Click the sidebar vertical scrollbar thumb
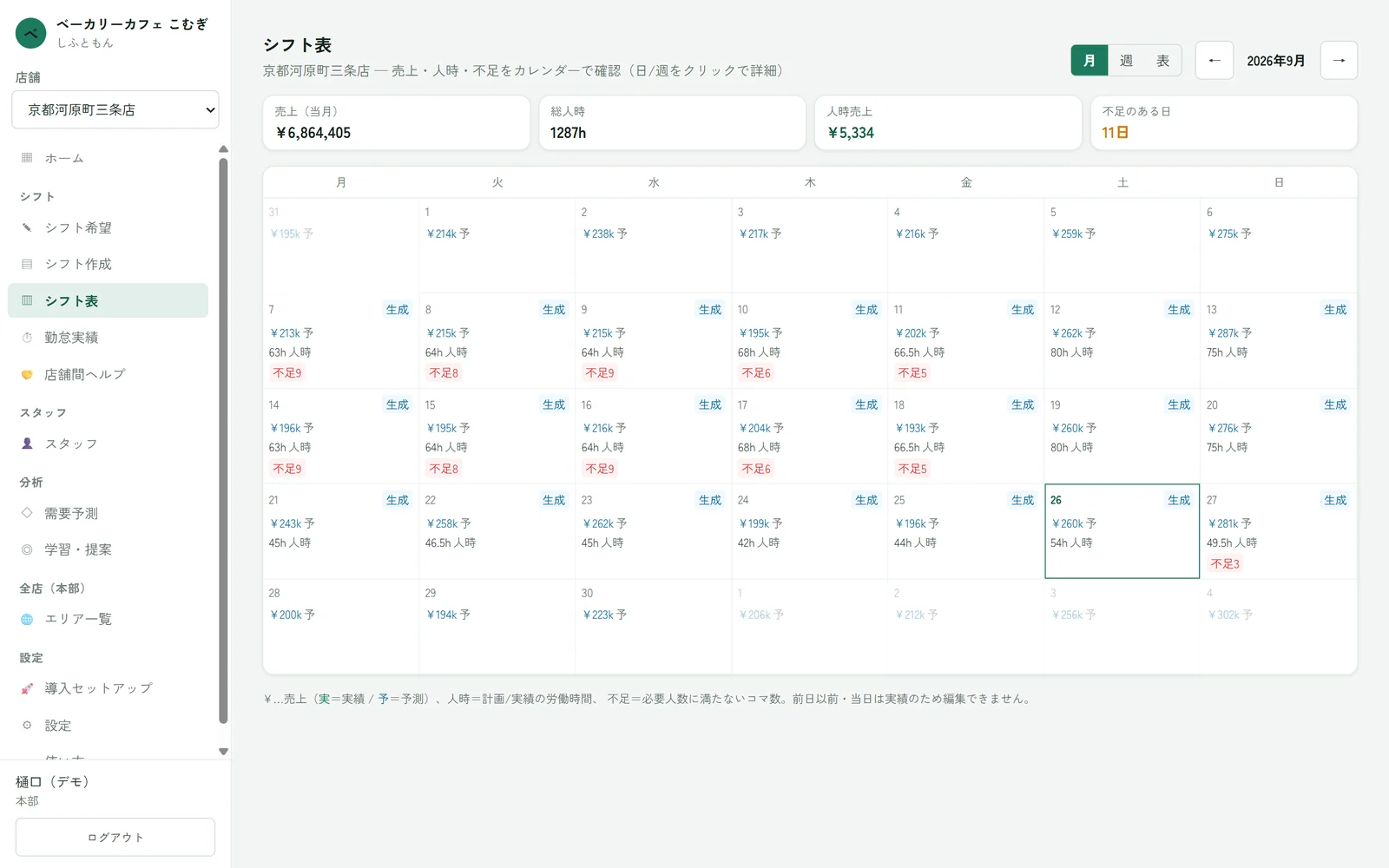This screenshot has width=1389, height=868. click(x=223, y=440)
